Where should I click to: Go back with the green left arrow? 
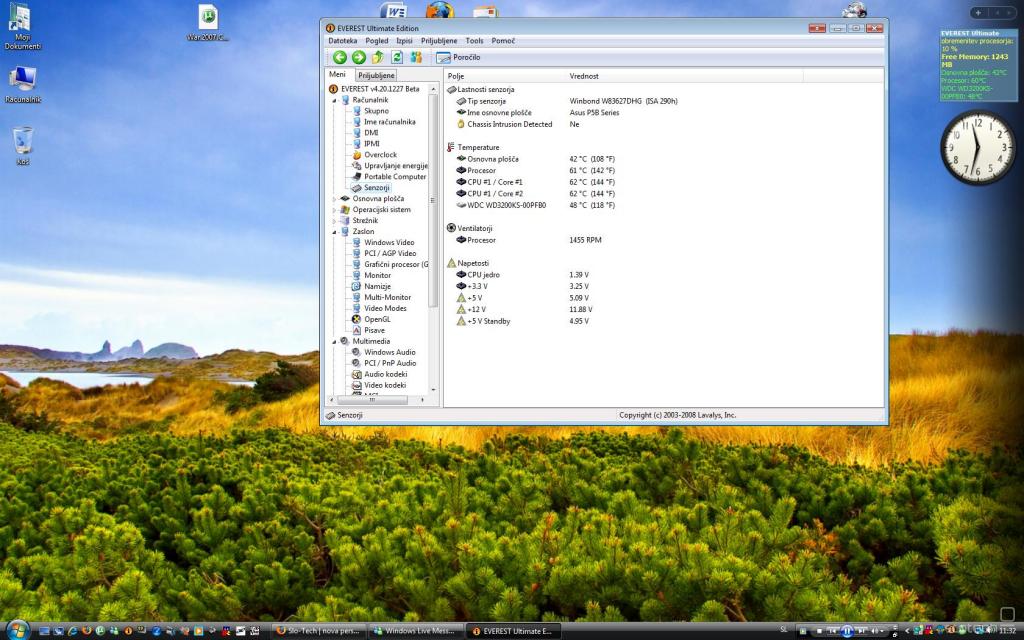pyautogui.click(x=340, y=57)
